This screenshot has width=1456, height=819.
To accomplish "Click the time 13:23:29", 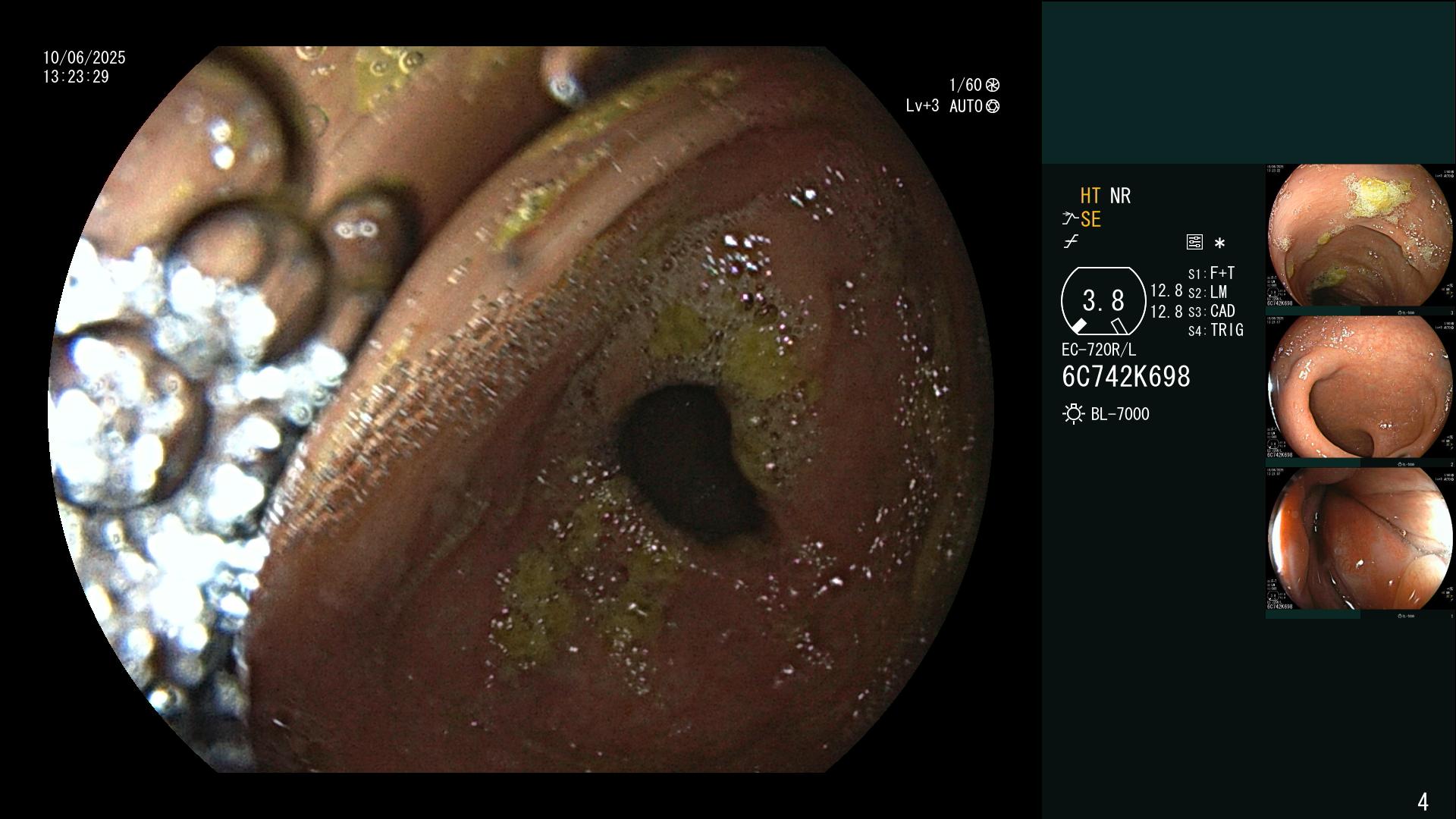I will point(76,77).
